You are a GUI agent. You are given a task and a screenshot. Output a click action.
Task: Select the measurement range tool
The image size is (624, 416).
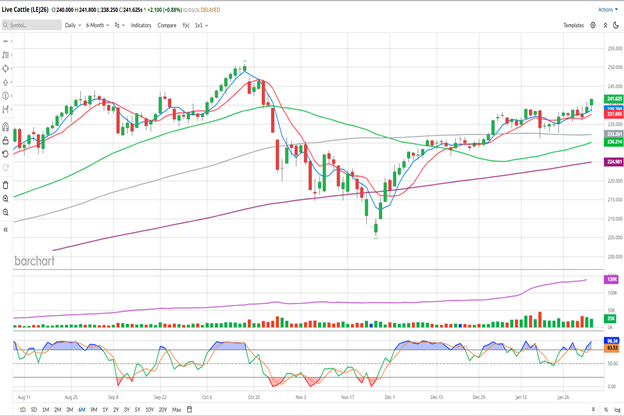(6, 109)
